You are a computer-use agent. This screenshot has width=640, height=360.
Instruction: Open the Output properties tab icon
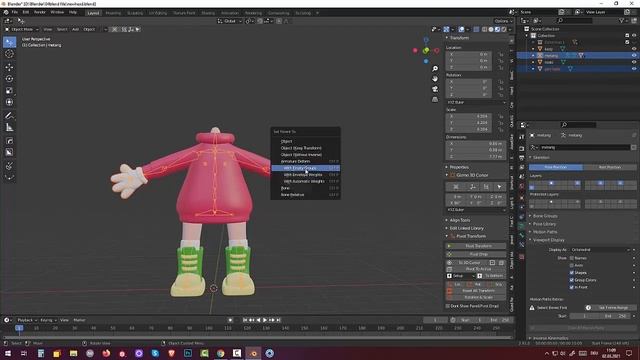[x=522, y=158]
